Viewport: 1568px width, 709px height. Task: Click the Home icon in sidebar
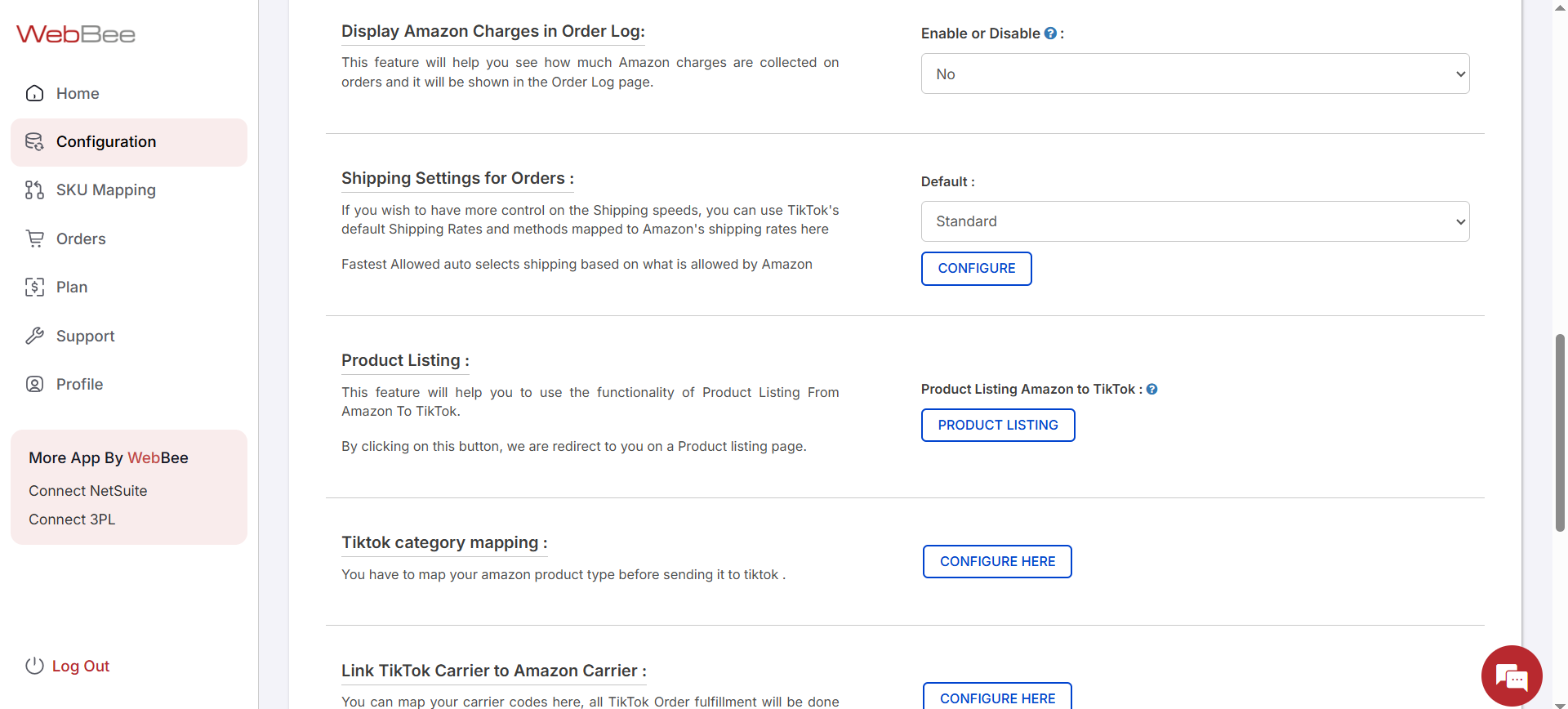click(34, 93)
